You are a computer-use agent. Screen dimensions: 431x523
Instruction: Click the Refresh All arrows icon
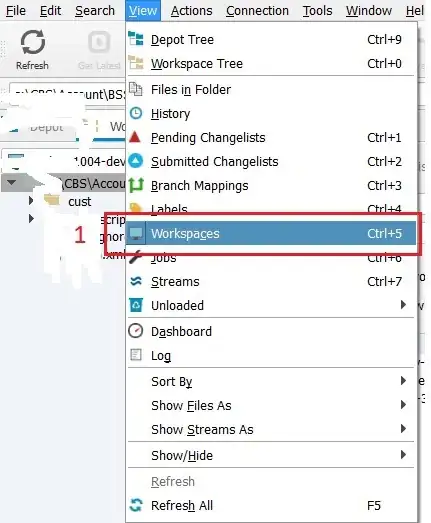click(136, 505)
